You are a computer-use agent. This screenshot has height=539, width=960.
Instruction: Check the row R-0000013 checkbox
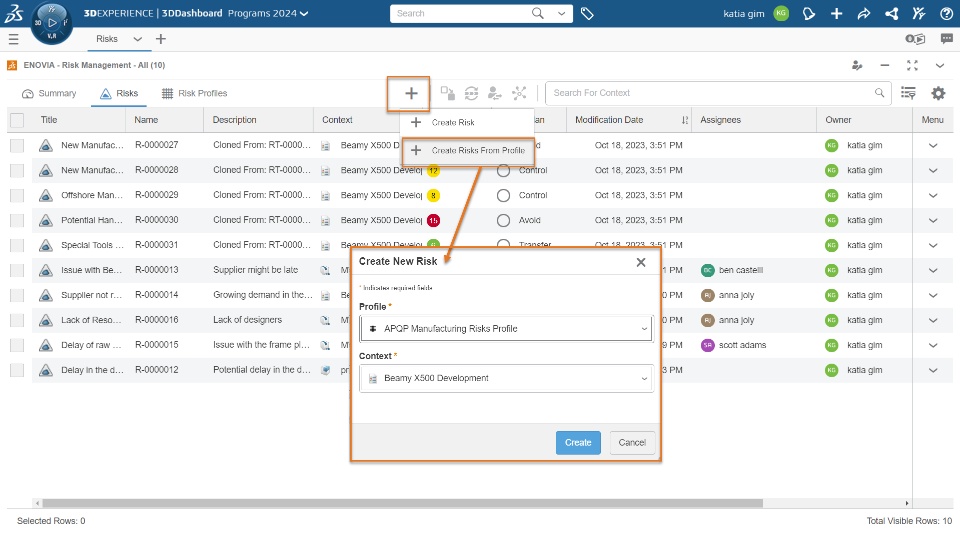(x=17, y=270)
